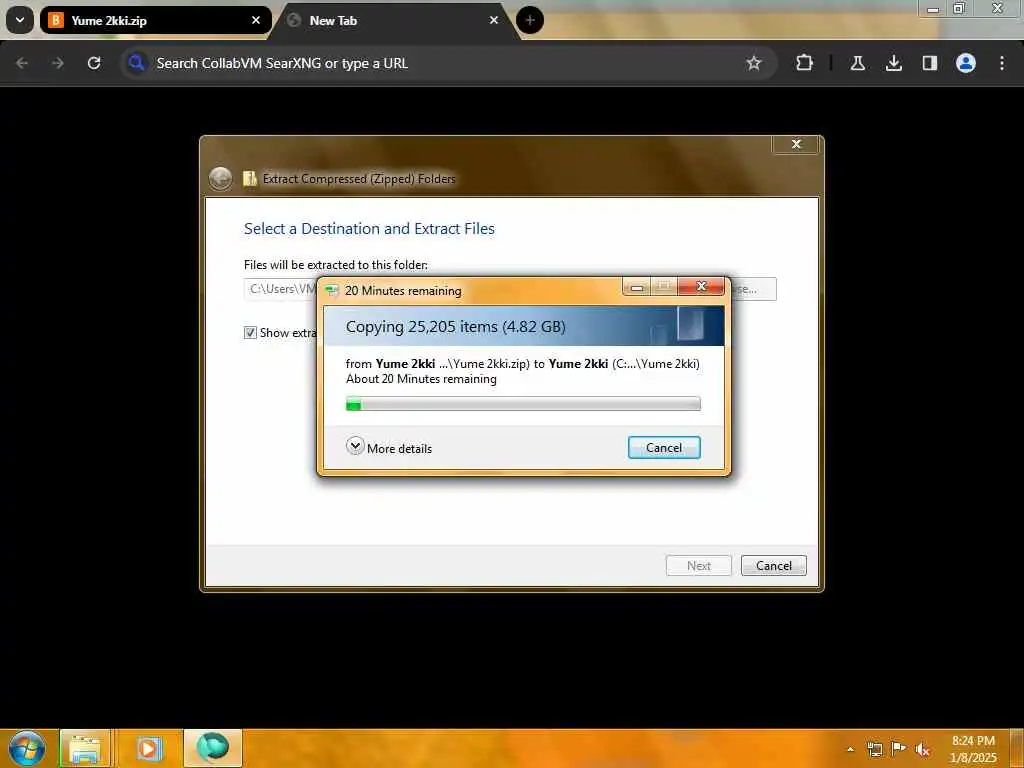Minimize the browser window

click(933, 9)
